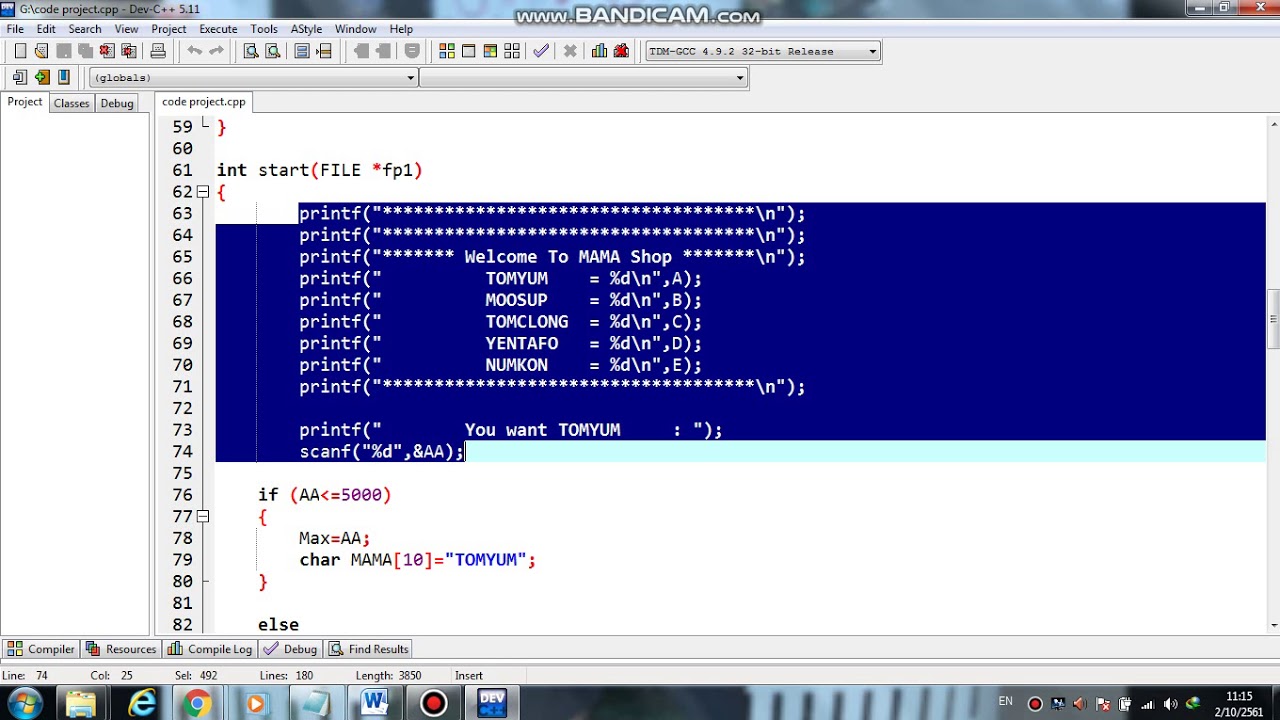Open the Window menu
Viewport: 1280px width, 720px height.
[355, 29]
